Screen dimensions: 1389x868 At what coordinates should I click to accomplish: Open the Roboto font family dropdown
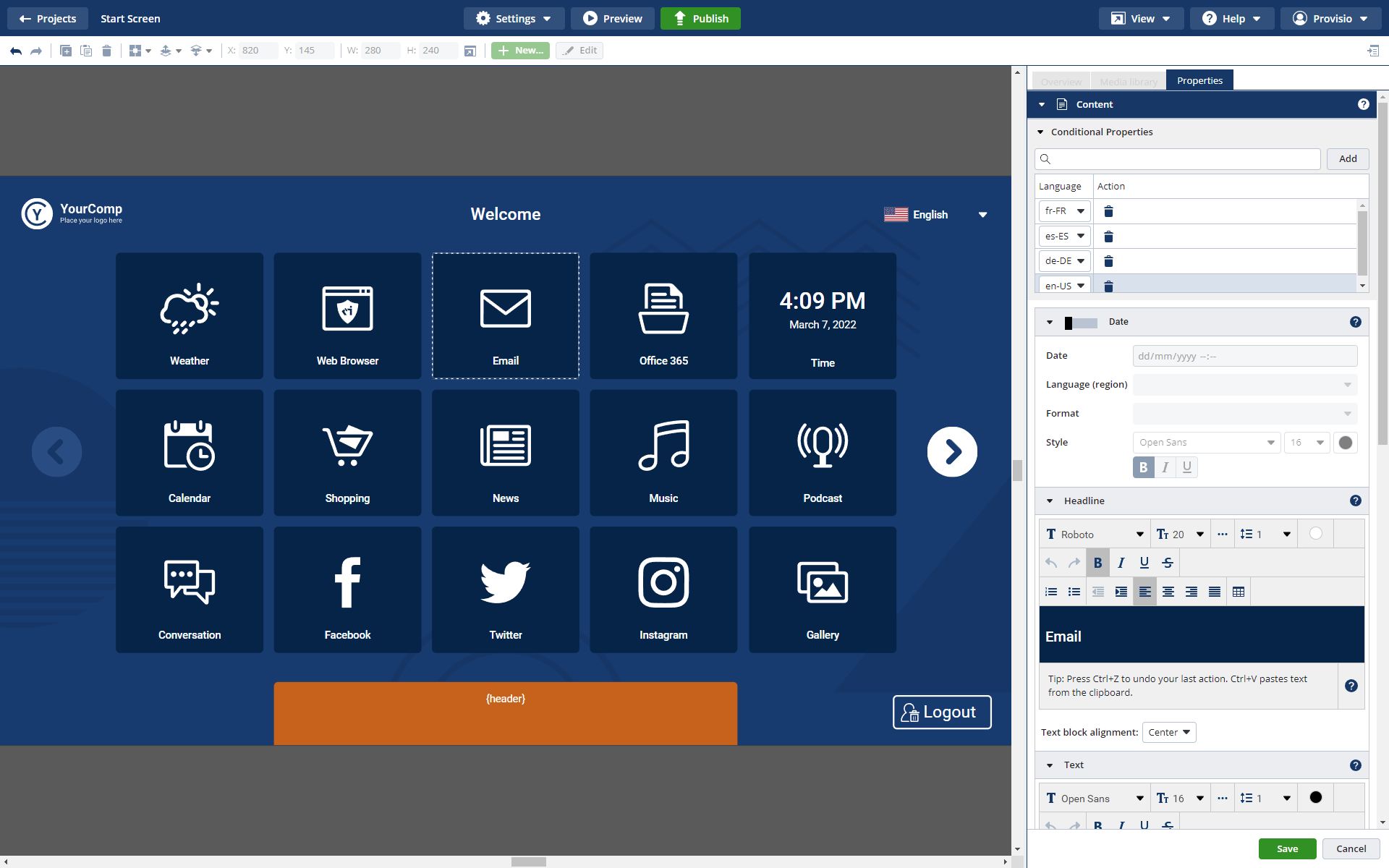[1094, 533]
